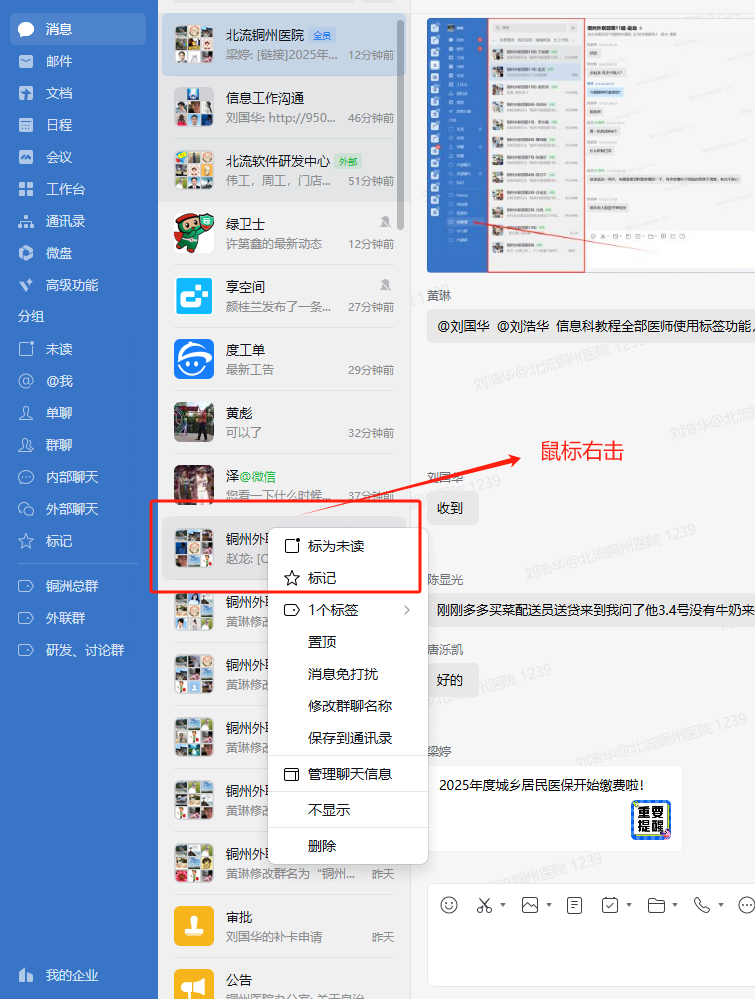Image resolution: width=755 pixels, height=999 pixels.
Task: Click the scissors screenshot tool
Action: point(484,905)
